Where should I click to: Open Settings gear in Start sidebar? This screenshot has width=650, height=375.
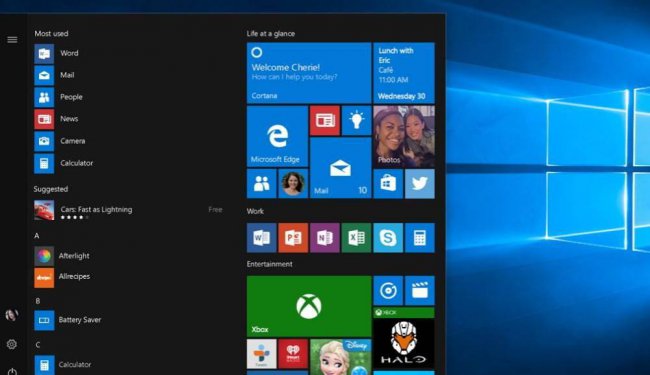(x=12, y=344)
